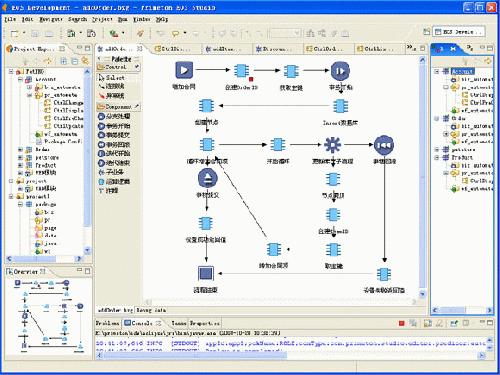500x375 pixels.
Task: Minimize the Console panel
Action: [482, 322]
